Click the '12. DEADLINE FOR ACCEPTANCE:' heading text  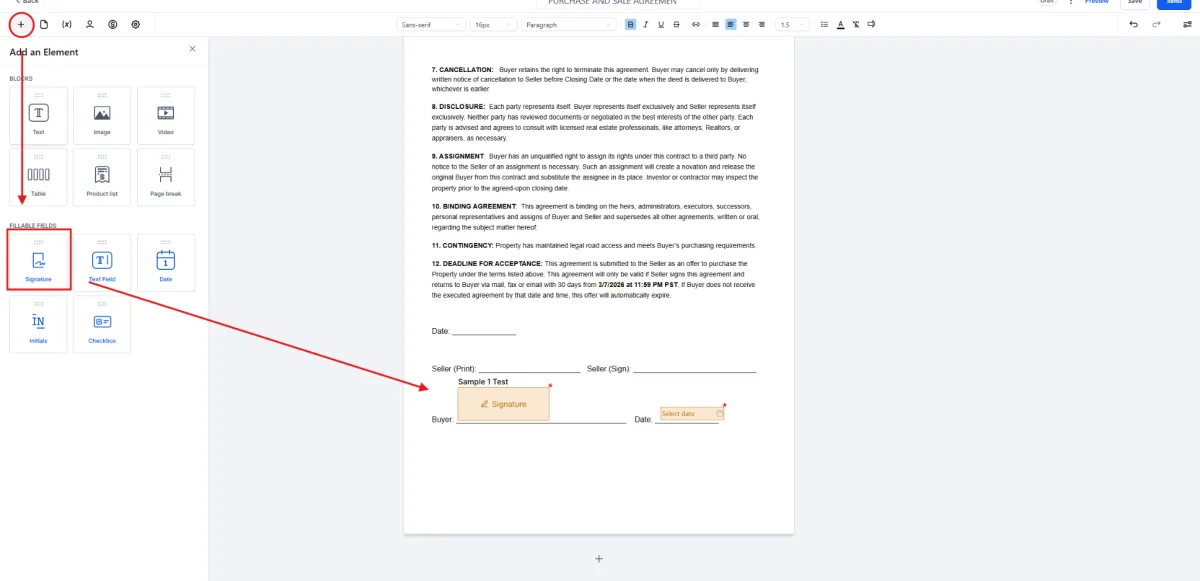coord(487,263)
